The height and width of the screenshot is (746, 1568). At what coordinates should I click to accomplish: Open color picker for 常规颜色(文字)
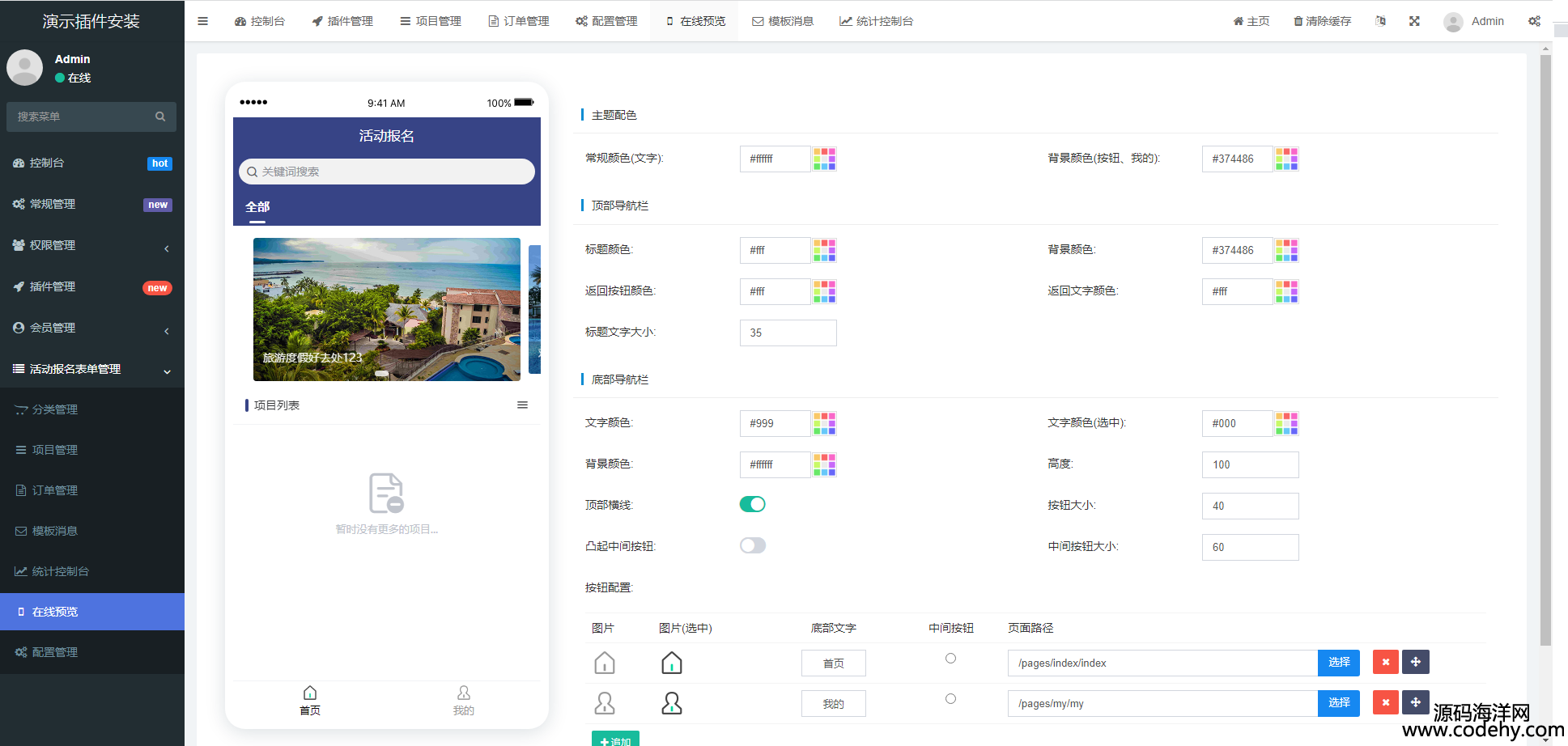click(x=824, y=159)
